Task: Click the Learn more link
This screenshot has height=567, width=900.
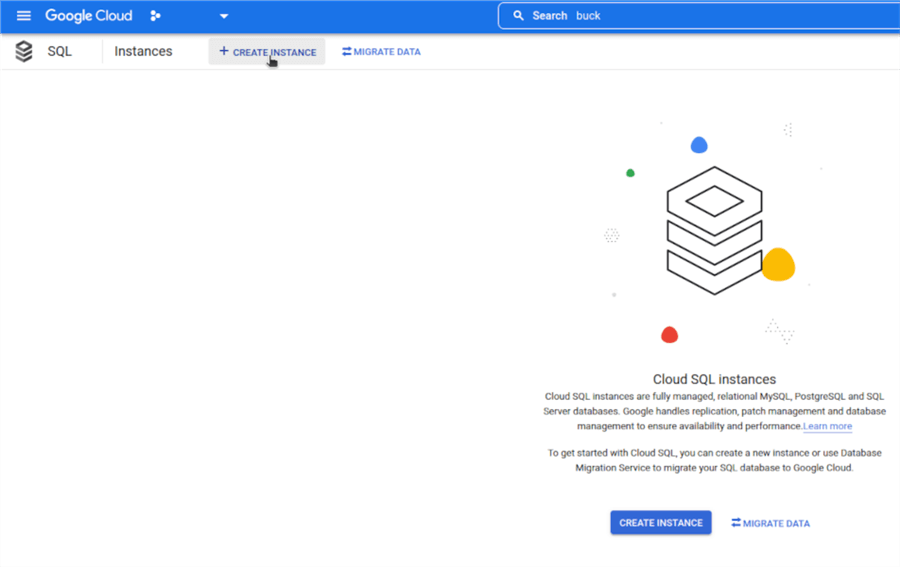Action: tap(827, 426)
